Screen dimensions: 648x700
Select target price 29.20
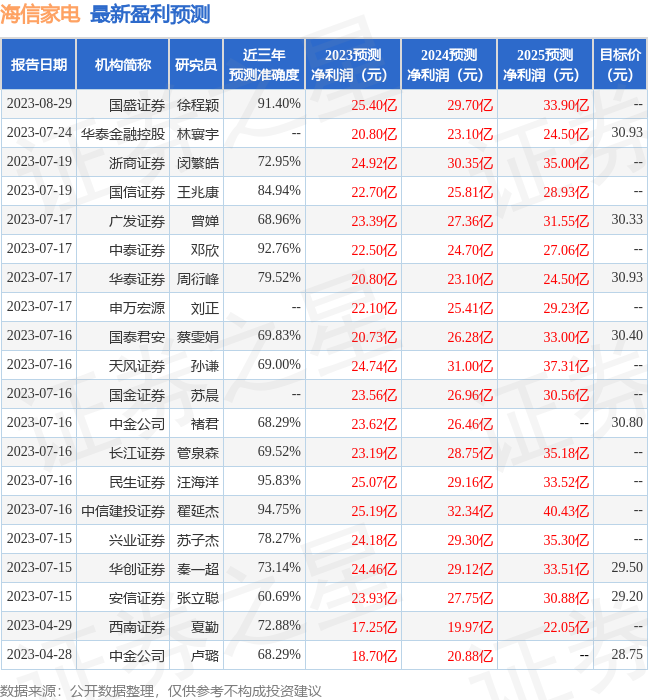tap(627, 597)
